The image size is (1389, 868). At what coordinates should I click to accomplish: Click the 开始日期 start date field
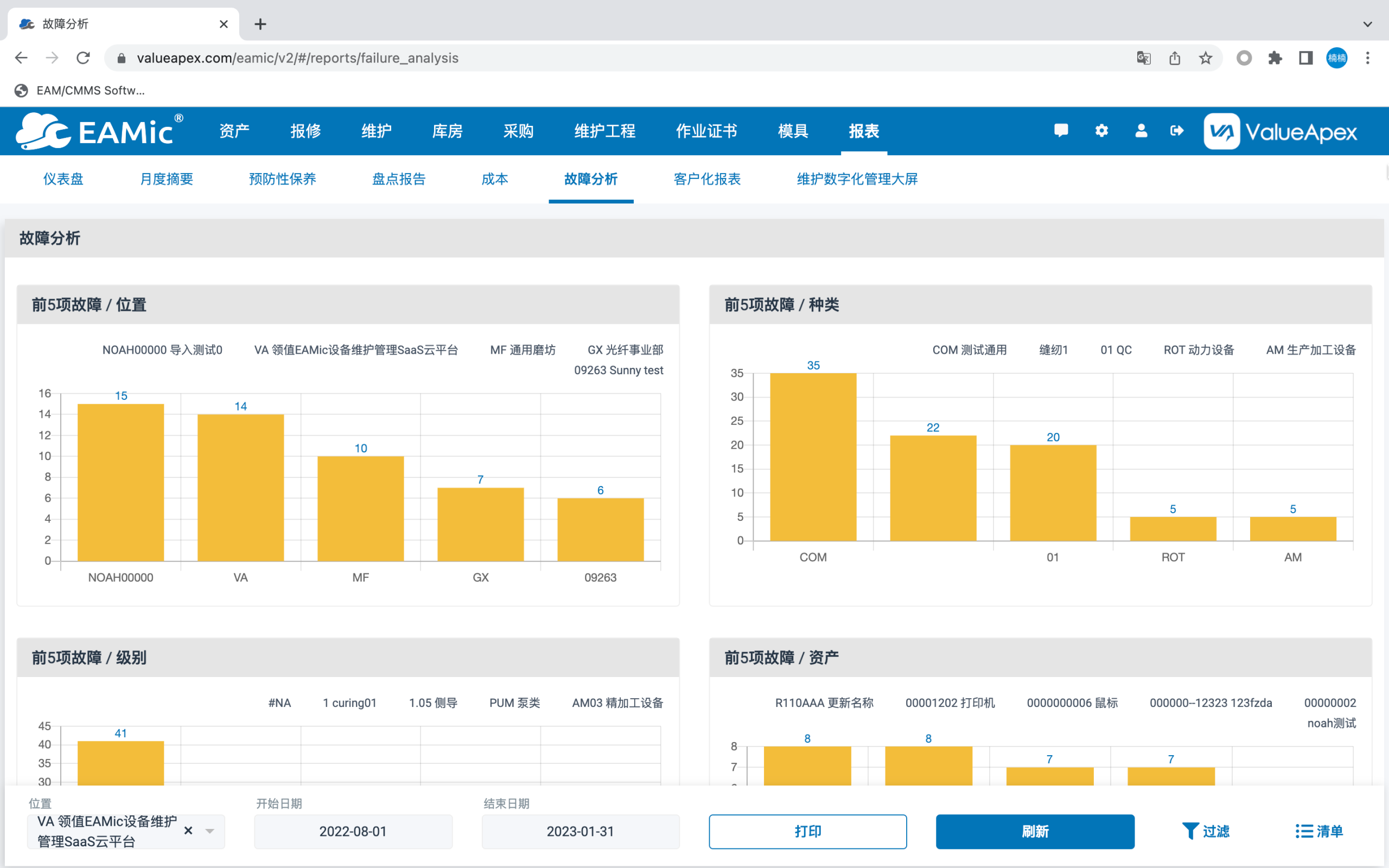tap(353, 831)
